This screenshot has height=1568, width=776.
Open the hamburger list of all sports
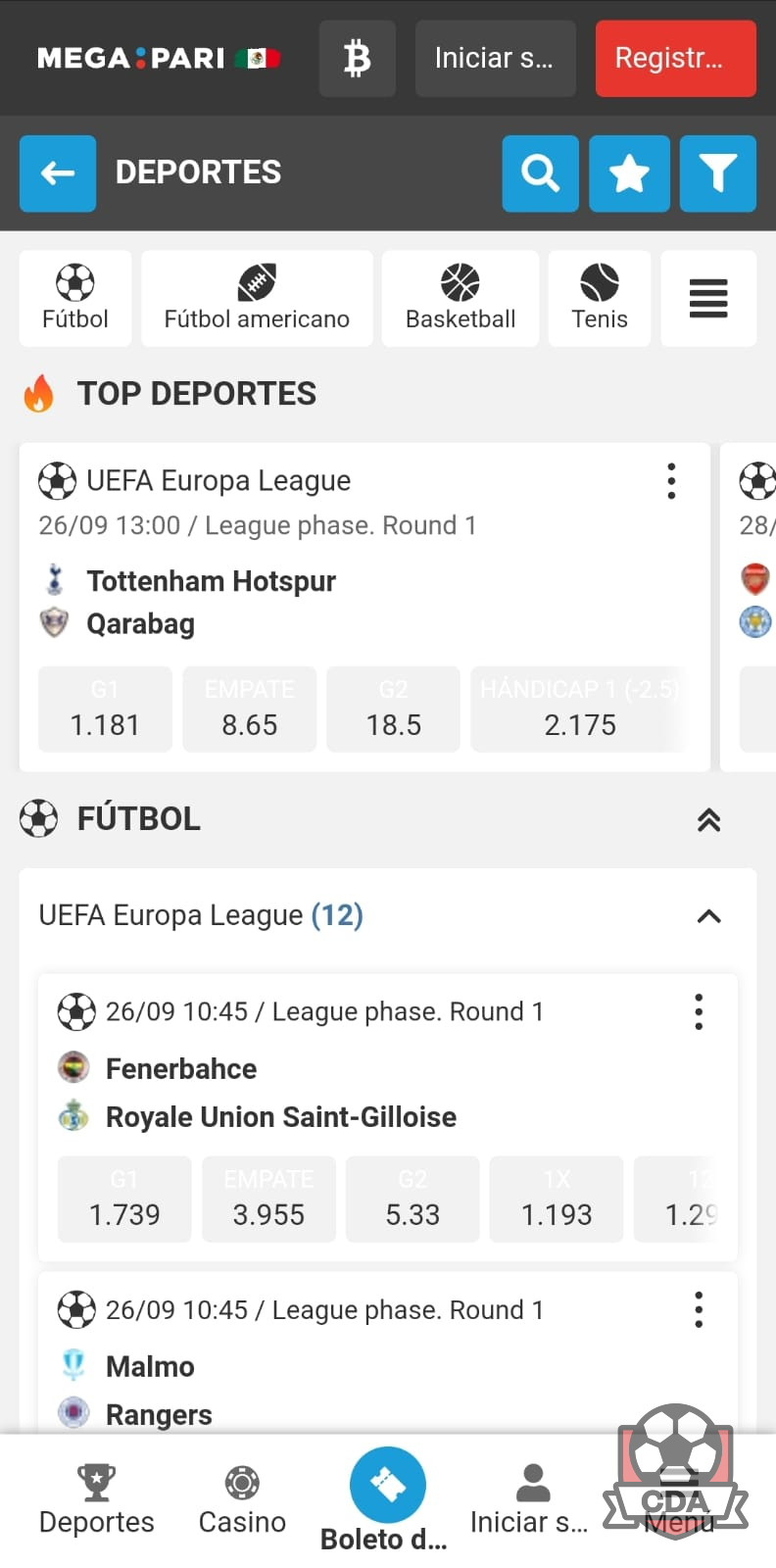coord(708,298)
